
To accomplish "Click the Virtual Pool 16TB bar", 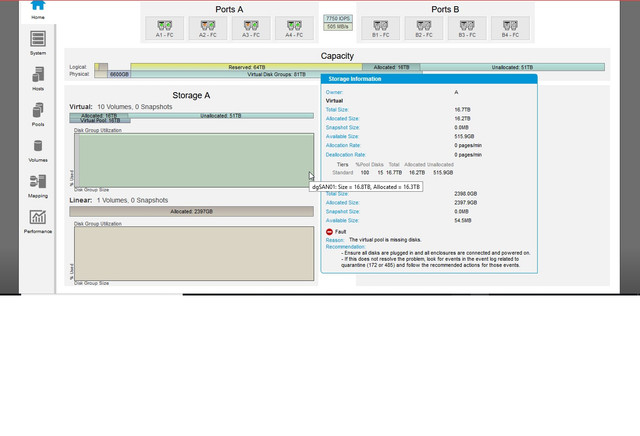I will pos(100,120).
